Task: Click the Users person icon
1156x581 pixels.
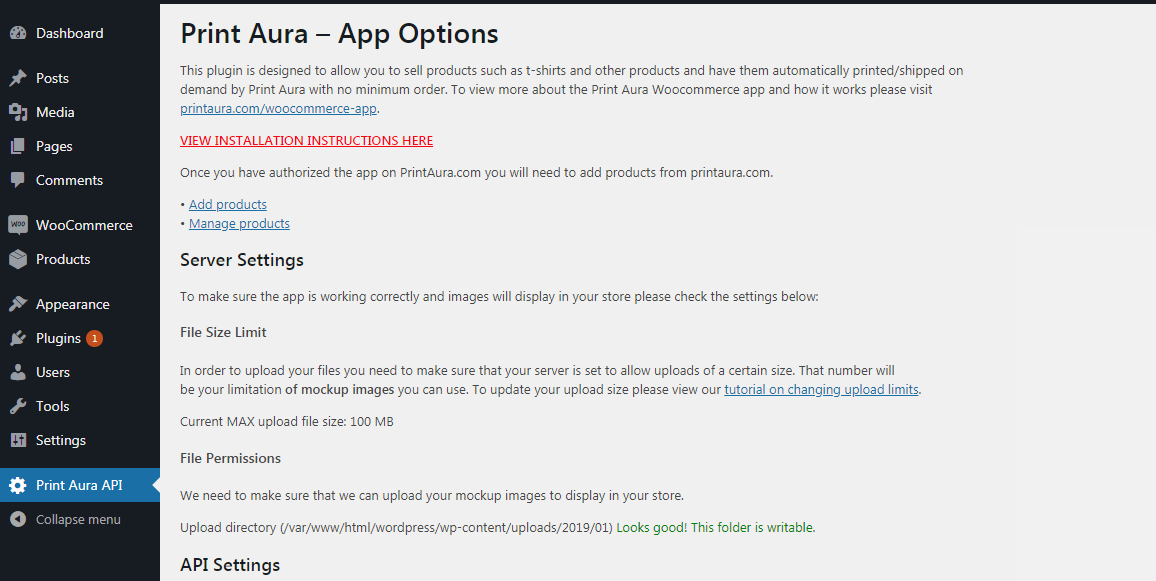Action: 18,372
